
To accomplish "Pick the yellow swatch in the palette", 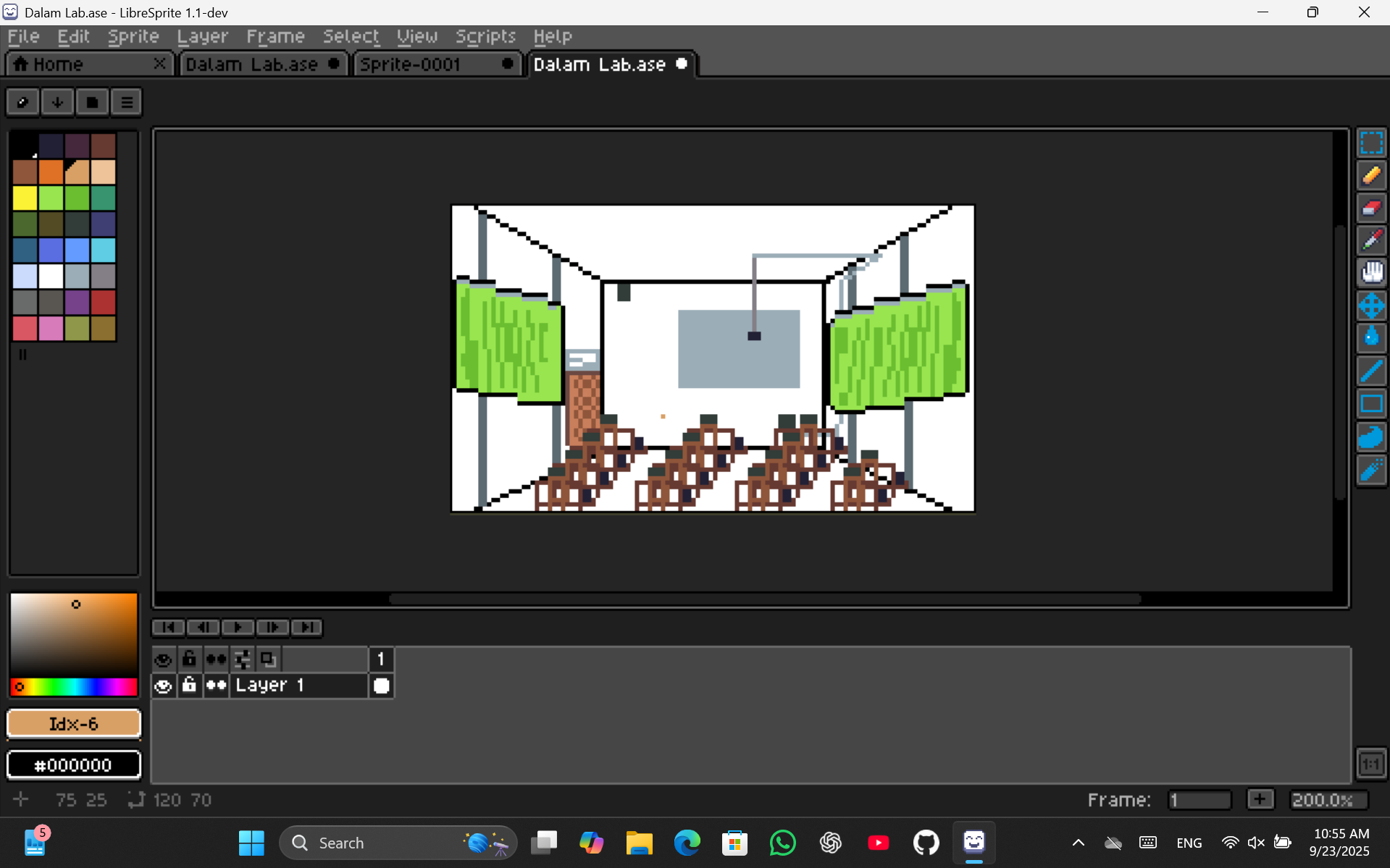I will click(25, 198).
